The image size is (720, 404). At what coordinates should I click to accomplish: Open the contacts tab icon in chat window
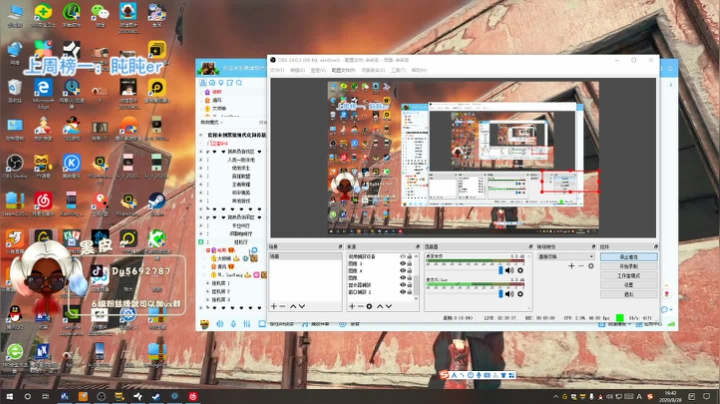coord(203,83)
